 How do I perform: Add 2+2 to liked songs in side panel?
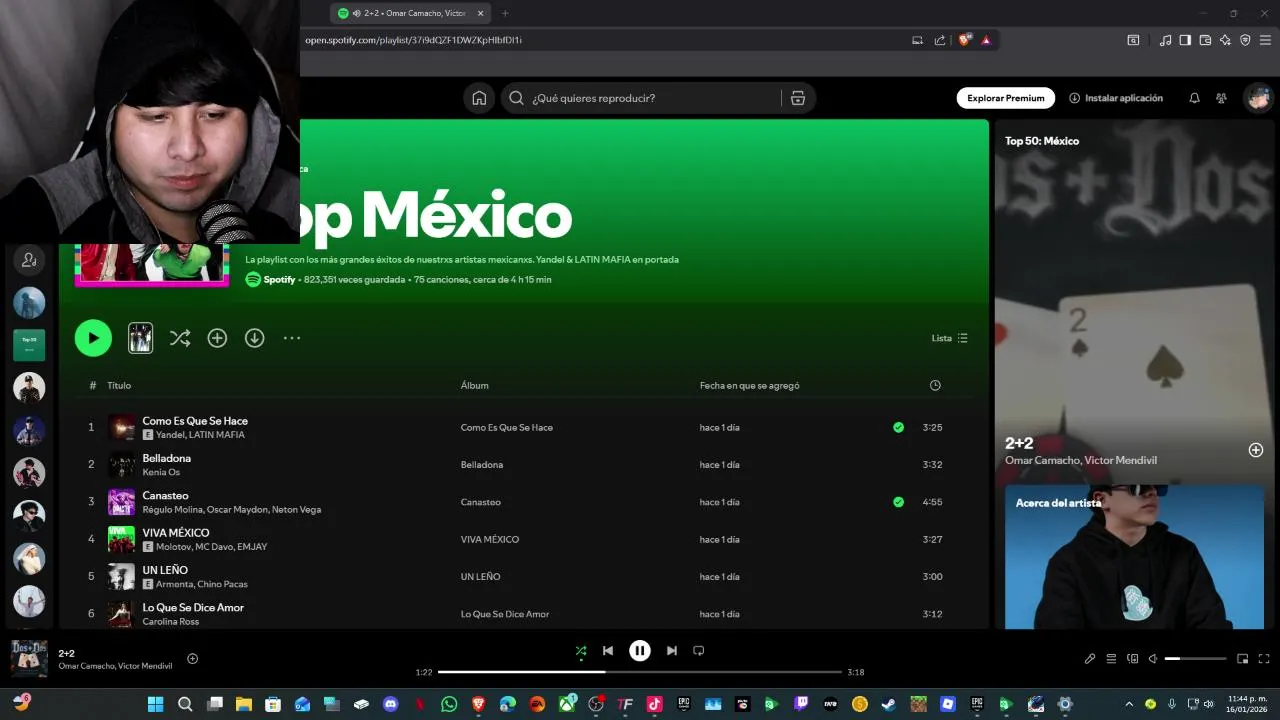tap(1256, 450)
